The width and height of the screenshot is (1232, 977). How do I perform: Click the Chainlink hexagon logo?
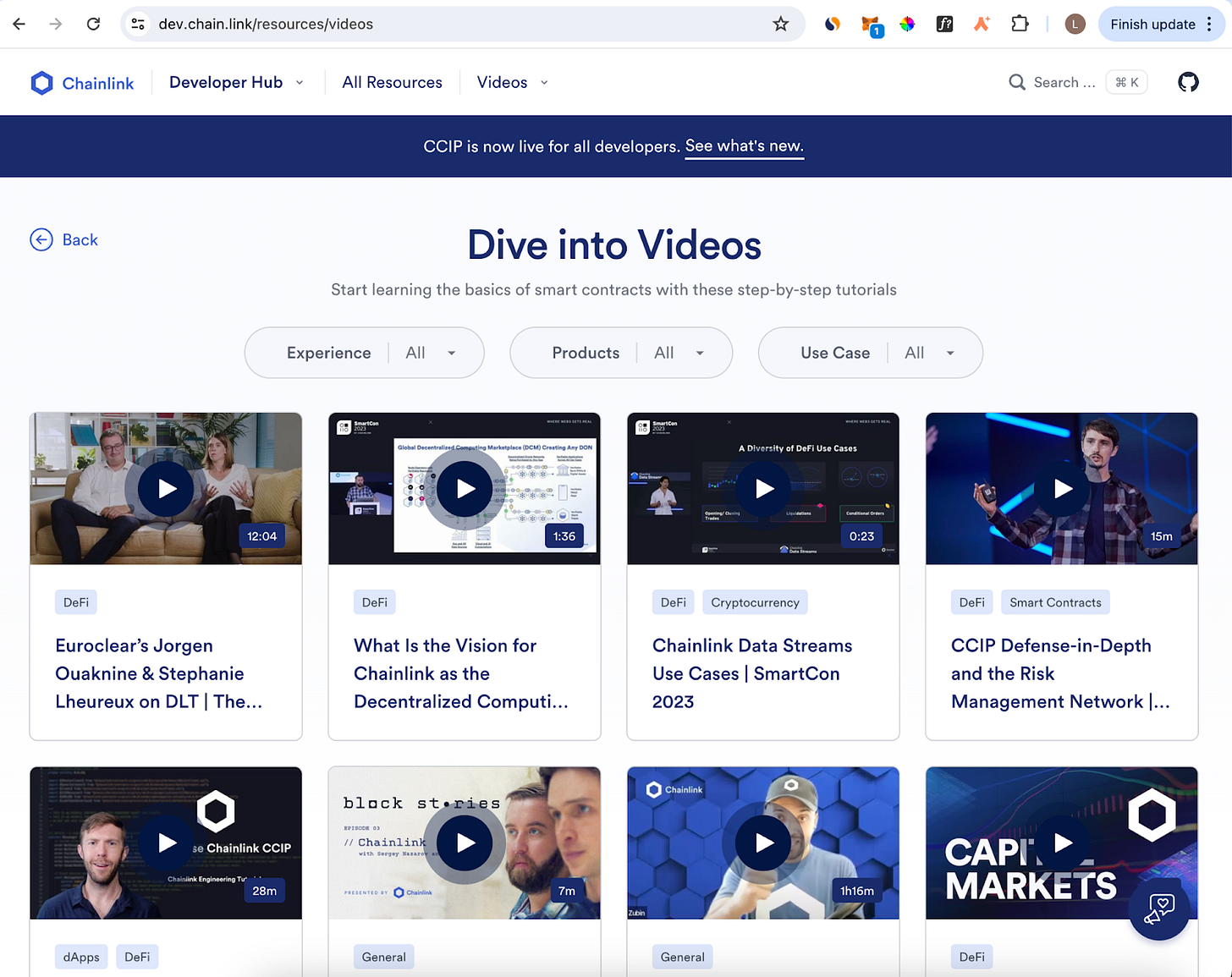41,83
